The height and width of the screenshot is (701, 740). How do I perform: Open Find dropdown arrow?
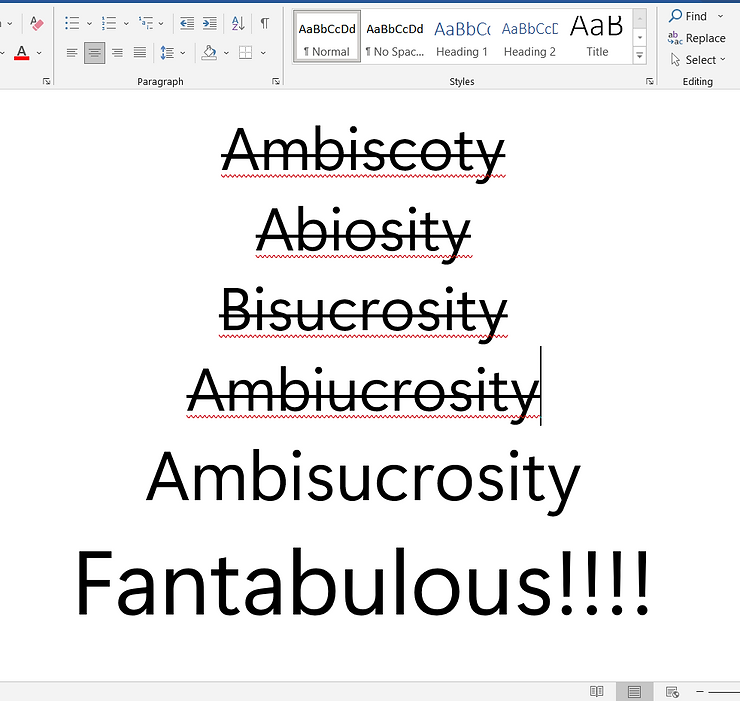point(721,16)
